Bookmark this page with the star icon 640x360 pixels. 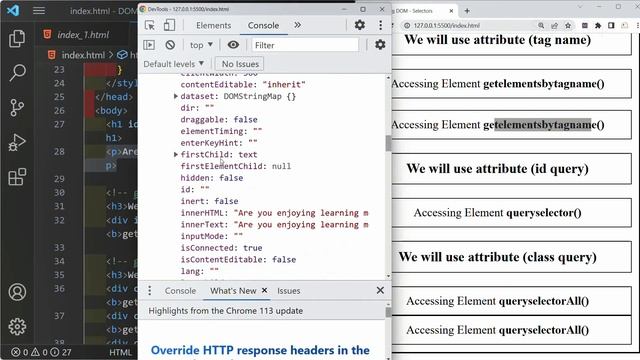[568, 25]
